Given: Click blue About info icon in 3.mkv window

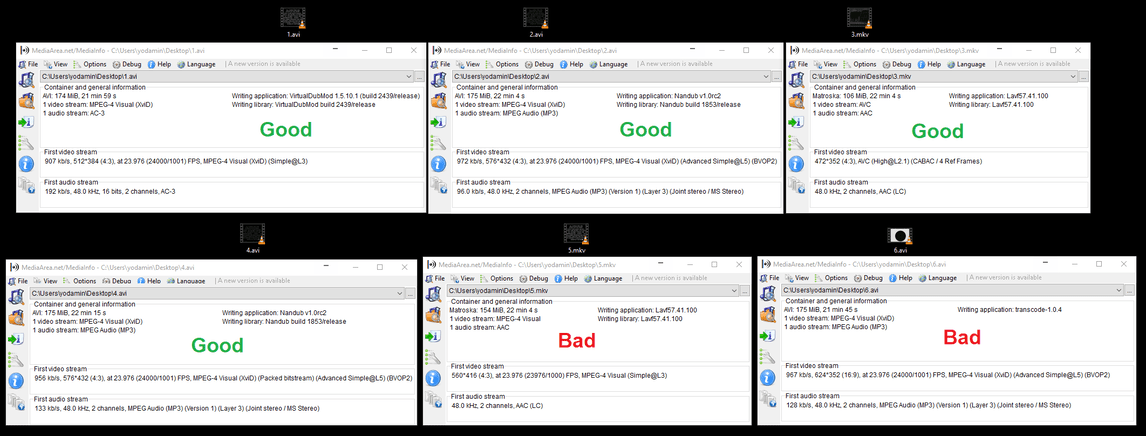Looking at the screenshot, I should tap(796, 163).
